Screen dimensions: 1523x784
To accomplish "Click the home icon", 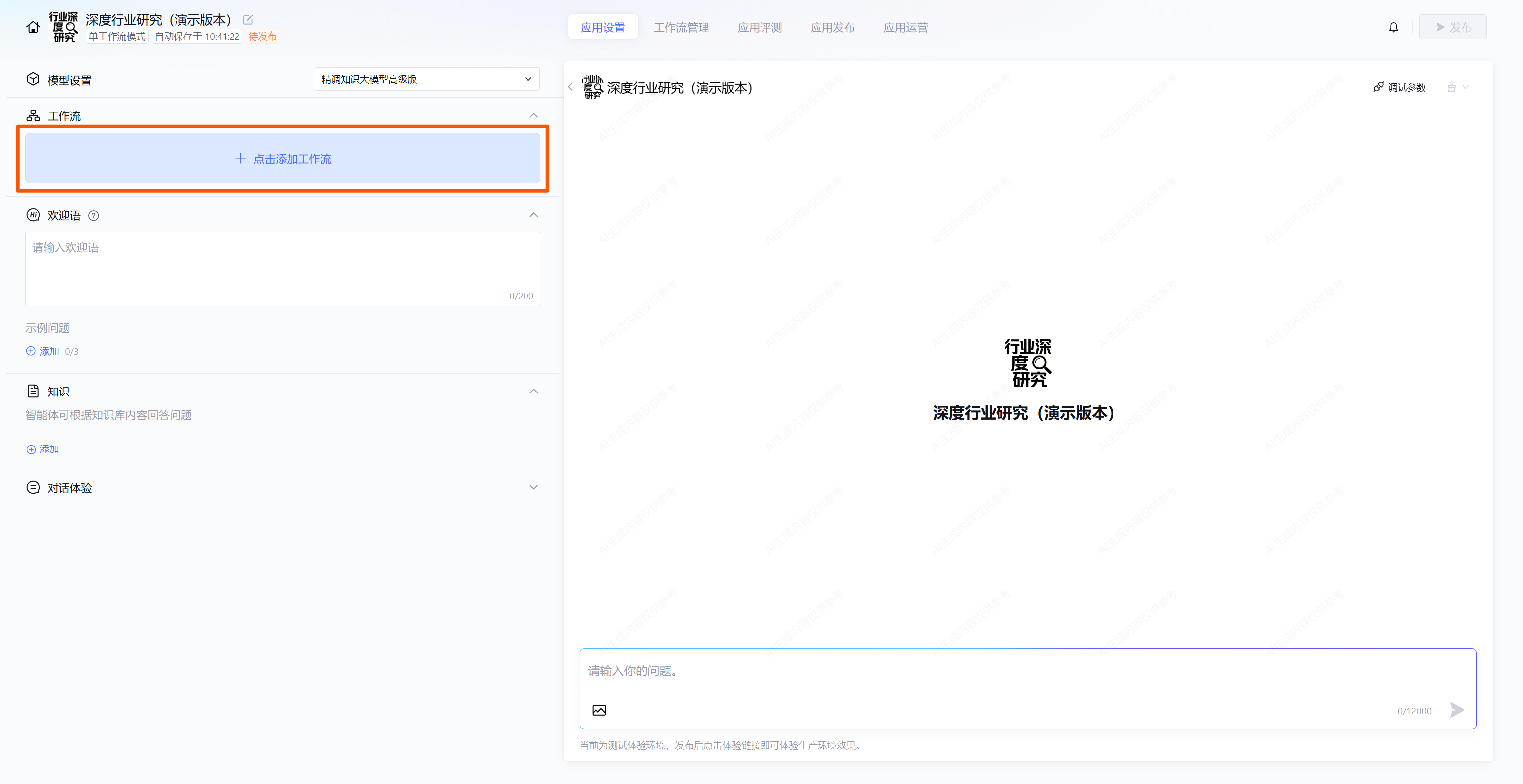I will (x=33, y=27).
